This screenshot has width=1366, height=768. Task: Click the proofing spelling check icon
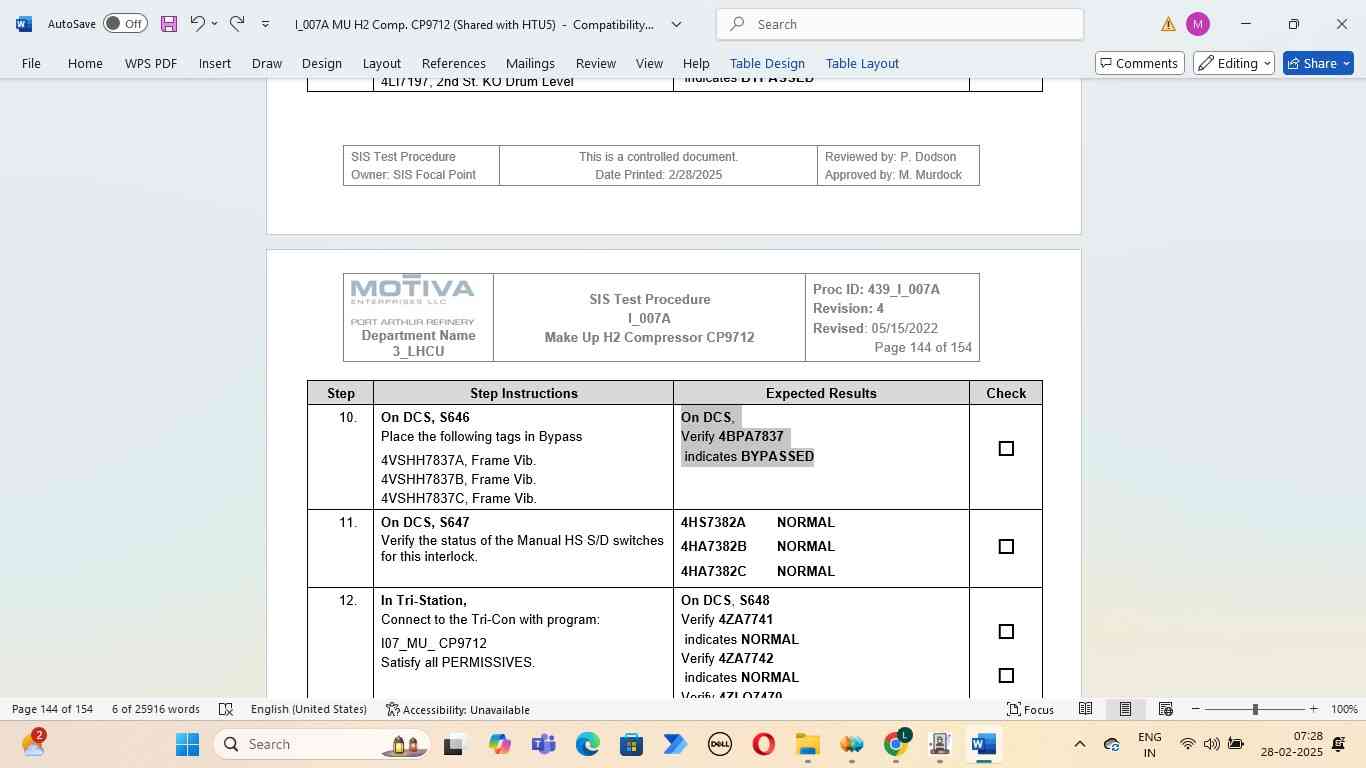226,709
